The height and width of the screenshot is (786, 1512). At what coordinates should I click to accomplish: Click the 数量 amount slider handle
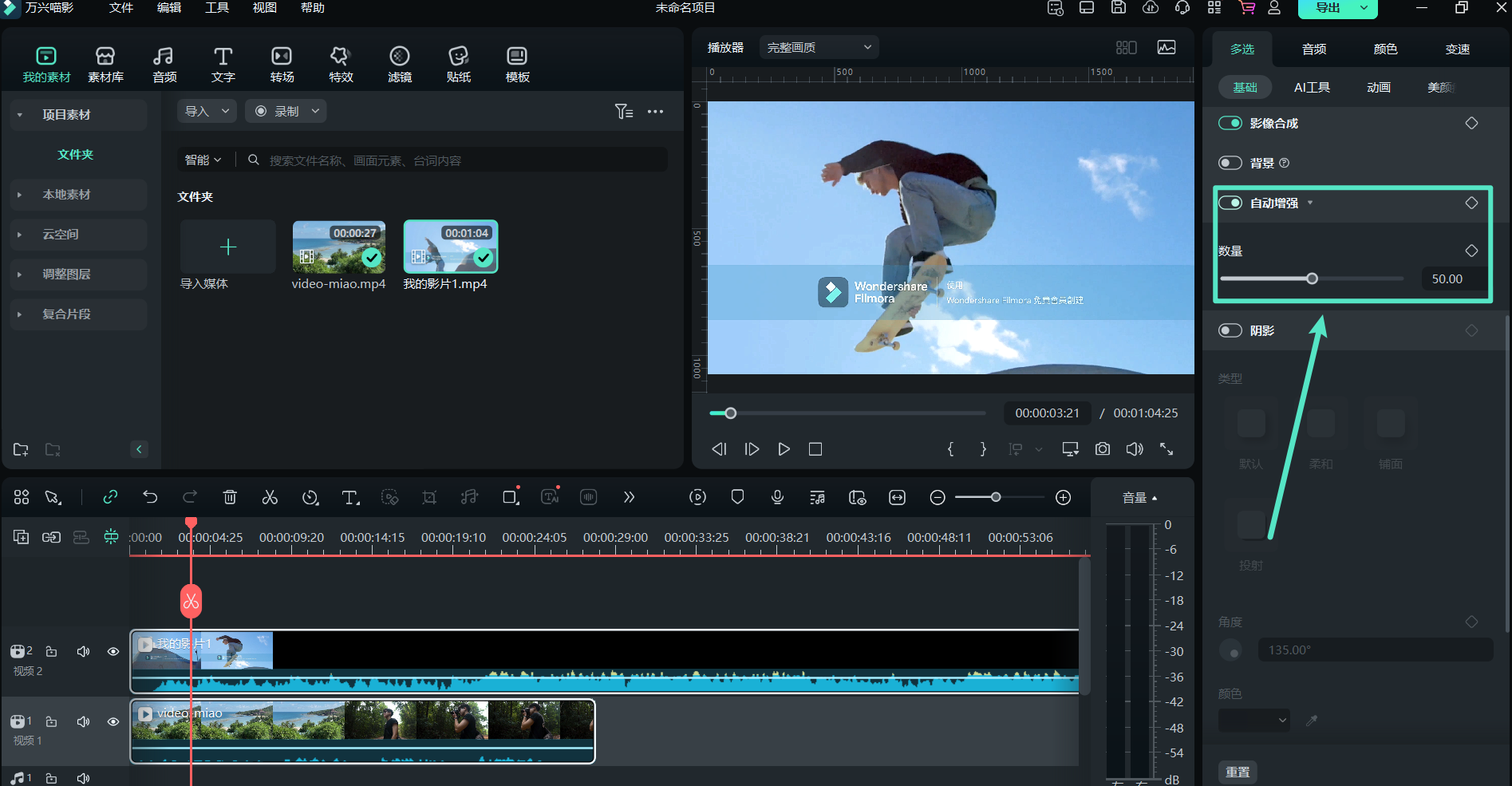tap(1312, 278)
